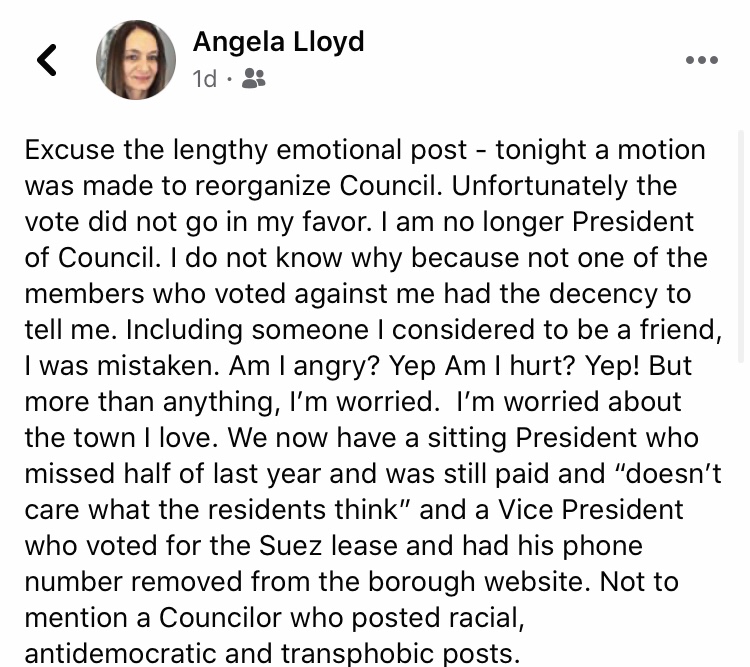Tap the back arrow icon
The width and height of the screenshot is (750, 667).
47,60
